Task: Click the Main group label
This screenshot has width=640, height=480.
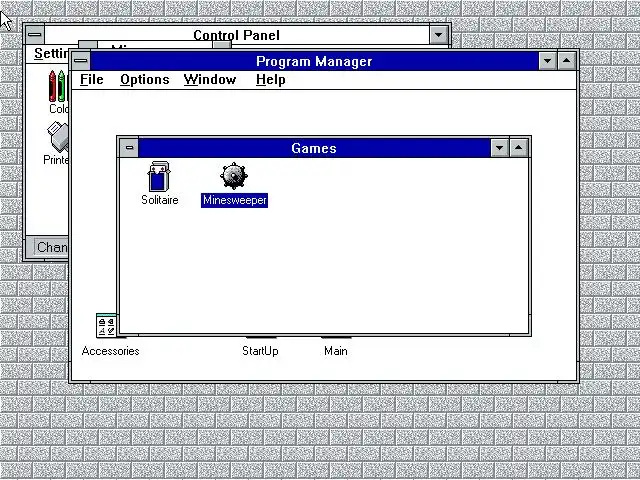Action: coord(336,351)
